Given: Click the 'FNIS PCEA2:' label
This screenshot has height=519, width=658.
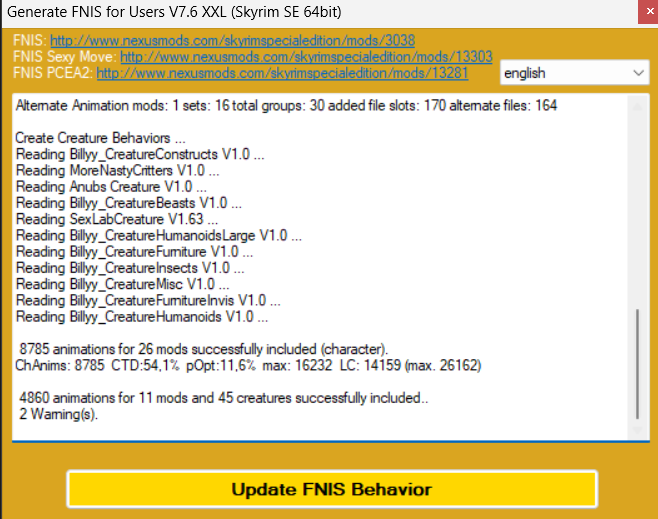Looking at the screenshot, I should 53,73.
